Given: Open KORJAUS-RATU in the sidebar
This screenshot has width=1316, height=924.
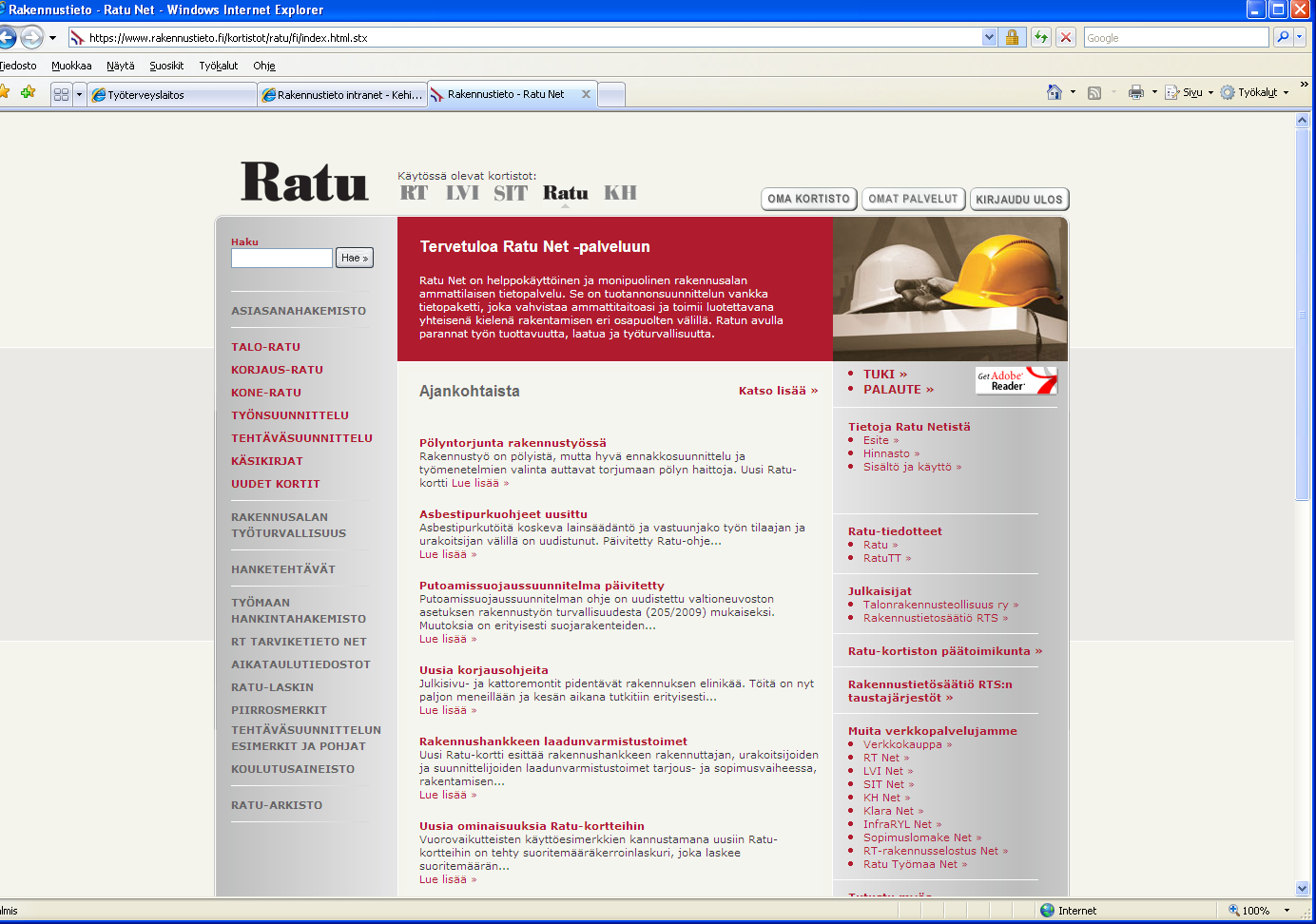Looking at the screenshot, I should (277, 370).
